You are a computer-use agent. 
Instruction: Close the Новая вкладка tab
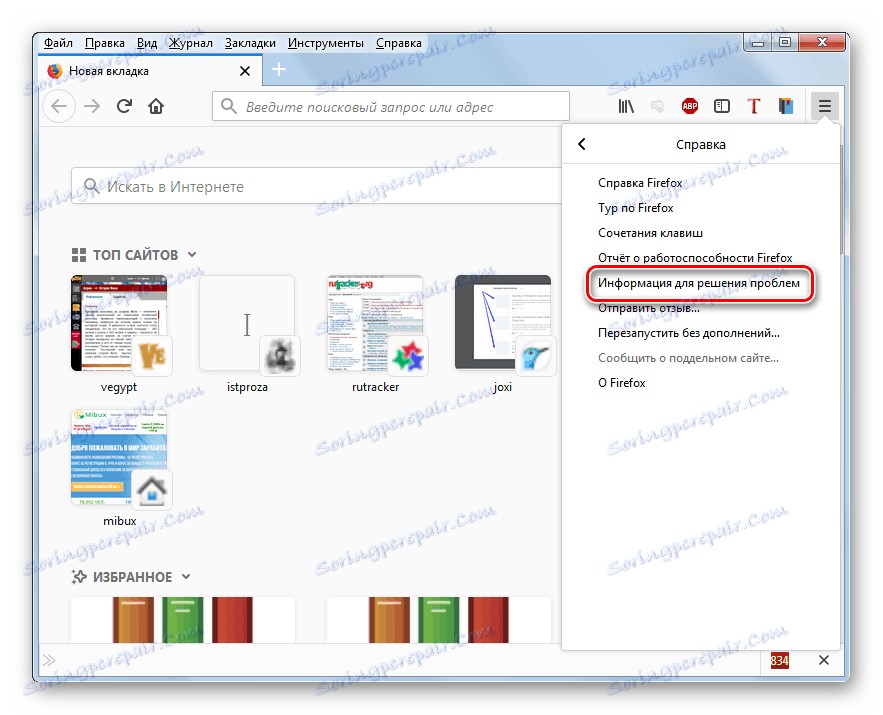244,71
